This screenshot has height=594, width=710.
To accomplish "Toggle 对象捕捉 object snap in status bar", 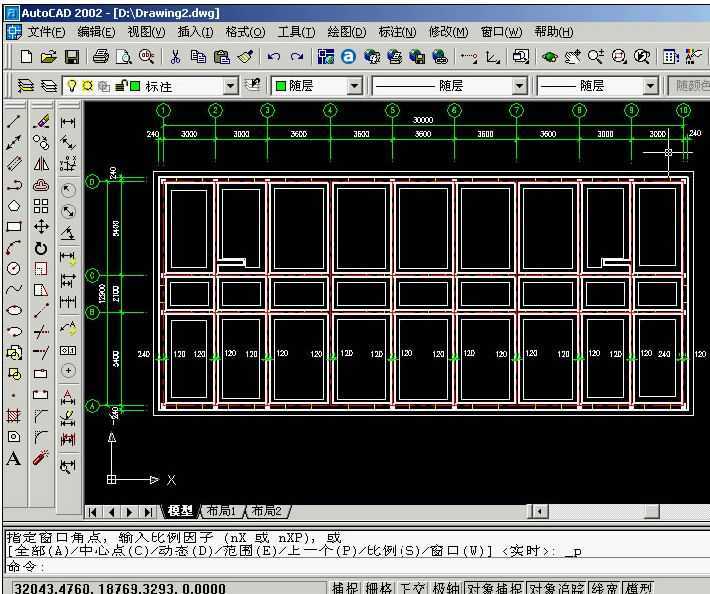I will pos(494,587).
